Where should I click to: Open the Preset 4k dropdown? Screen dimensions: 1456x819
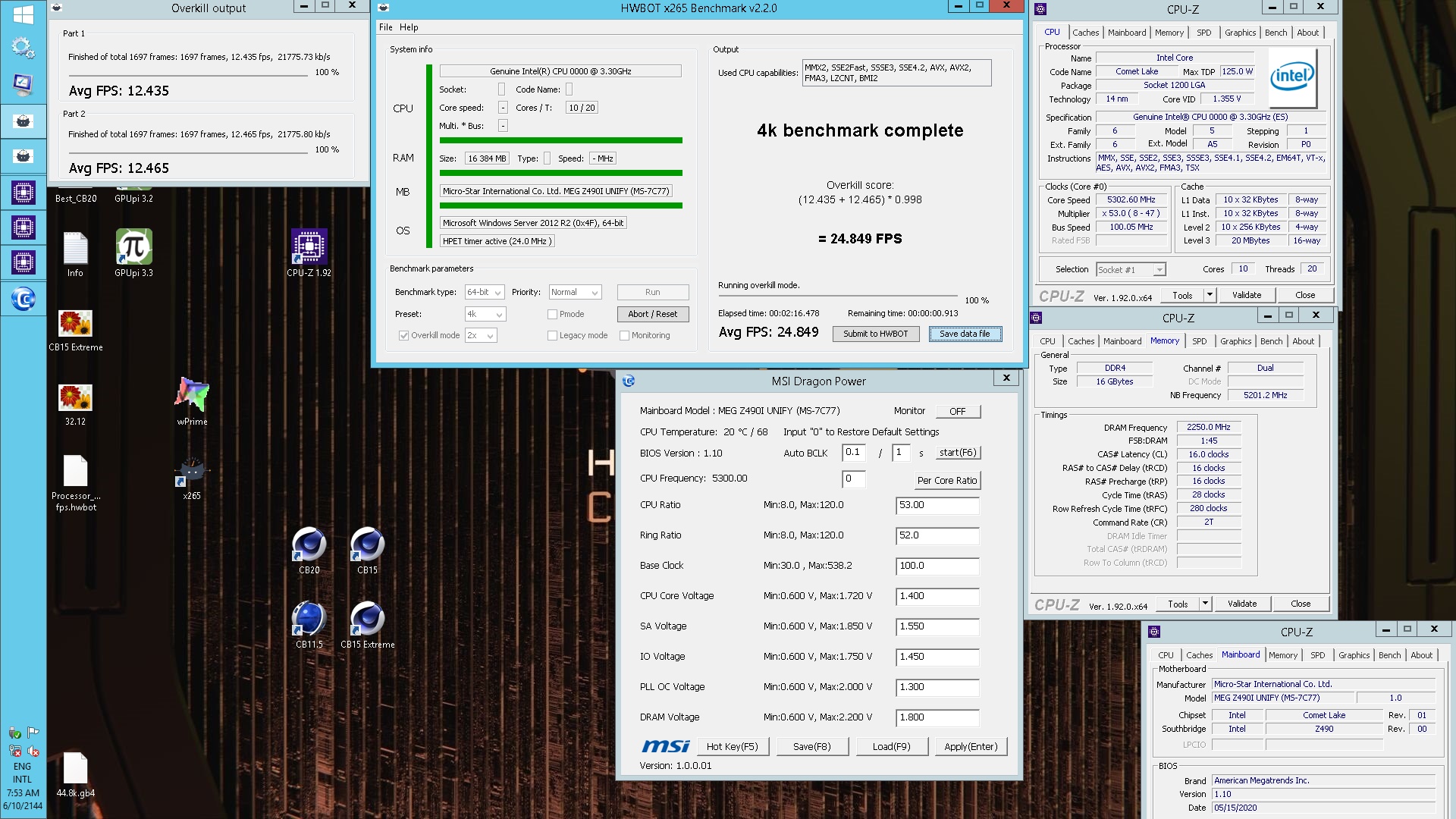pos(485,314)
